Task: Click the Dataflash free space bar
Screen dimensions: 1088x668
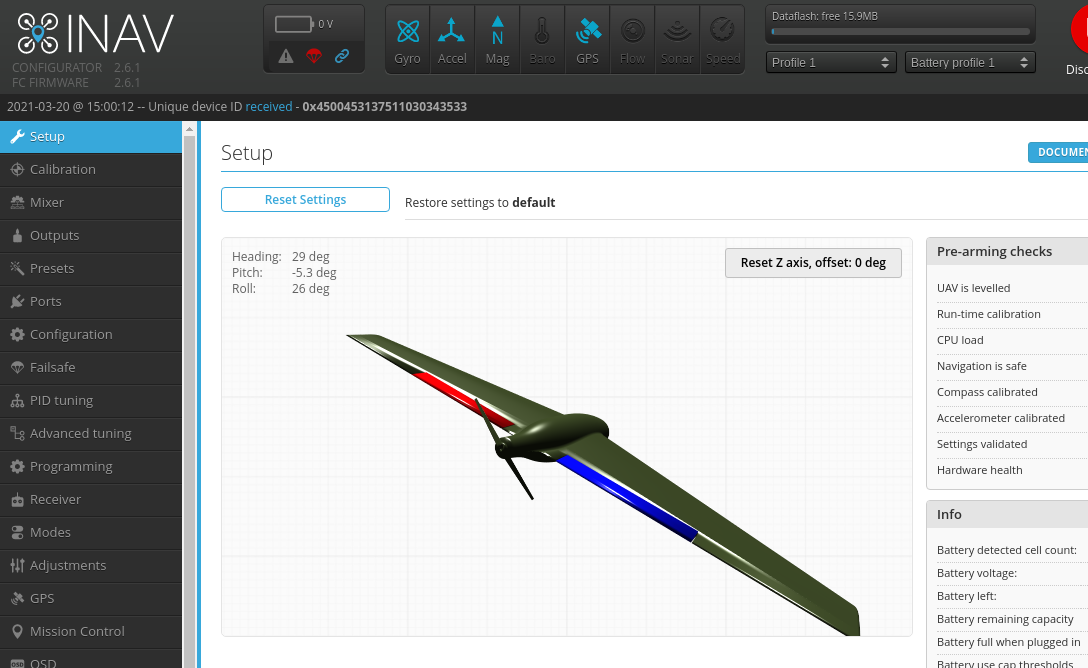Action: click(x=901, y=31)
